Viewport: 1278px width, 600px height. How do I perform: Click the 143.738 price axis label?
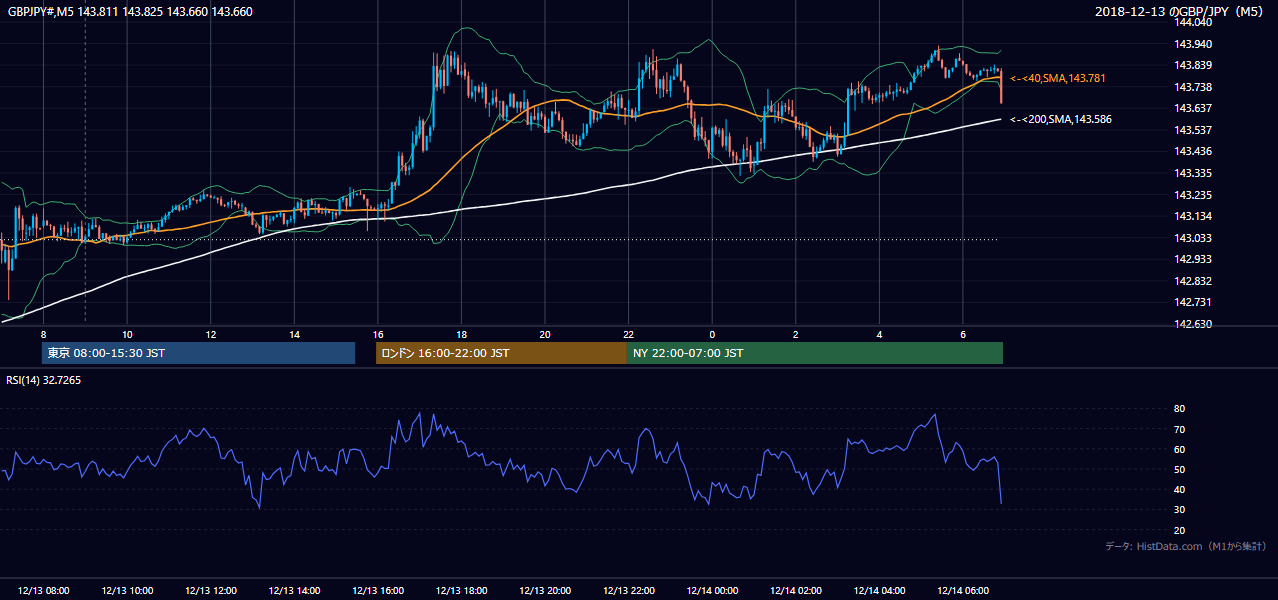point(1193,87)
